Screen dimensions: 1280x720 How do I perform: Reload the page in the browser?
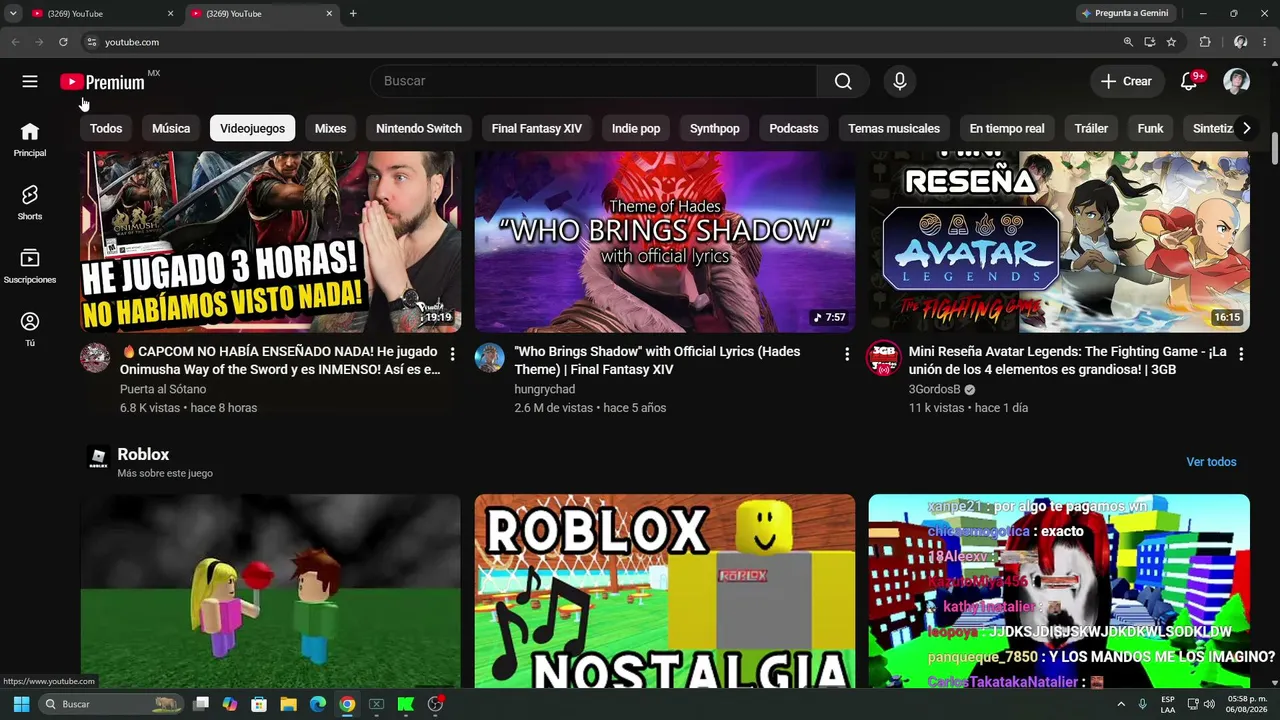[x=63, y=42]
